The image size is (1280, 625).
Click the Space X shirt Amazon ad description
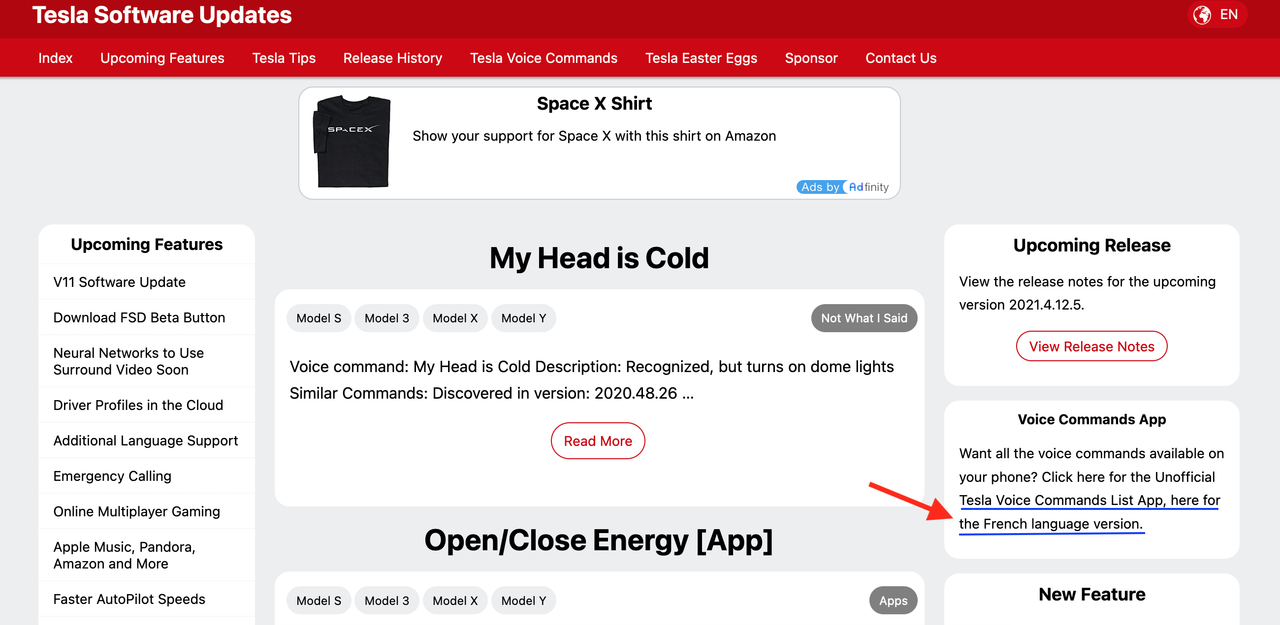coord(594,136)
